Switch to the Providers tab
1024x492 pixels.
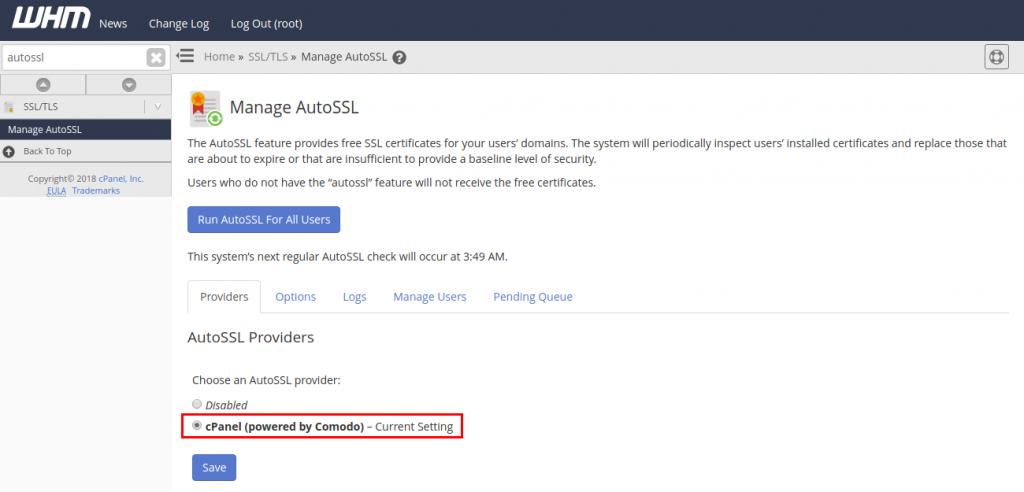point(224,297)
